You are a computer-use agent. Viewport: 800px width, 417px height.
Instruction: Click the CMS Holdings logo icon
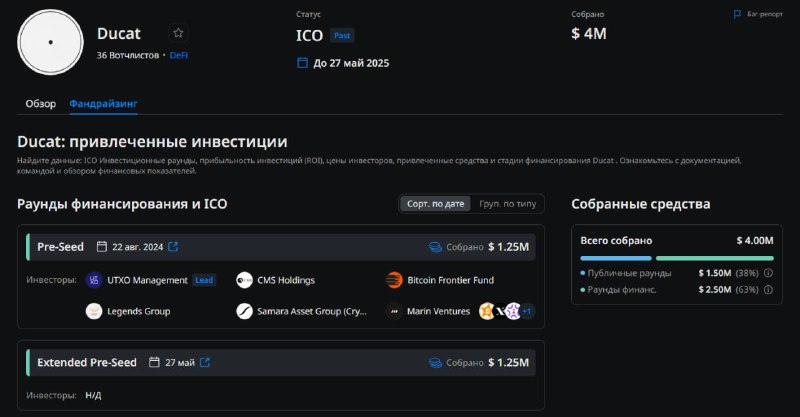[x=244, y=280]
